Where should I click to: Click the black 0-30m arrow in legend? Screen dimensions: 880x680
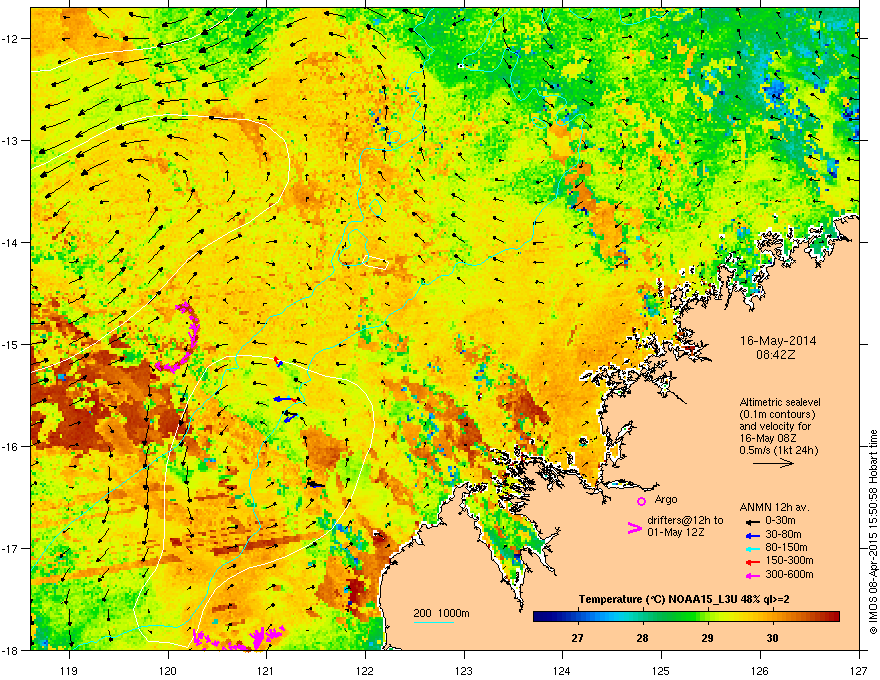pyautogui.click(x=753, y=521)
